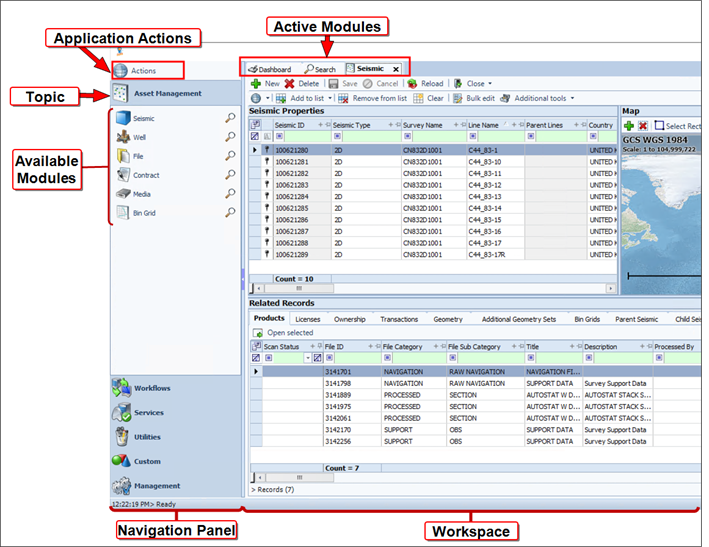Switch to the Dashboard tab
The width and height of the screenshot is (709, 547).
270,69
